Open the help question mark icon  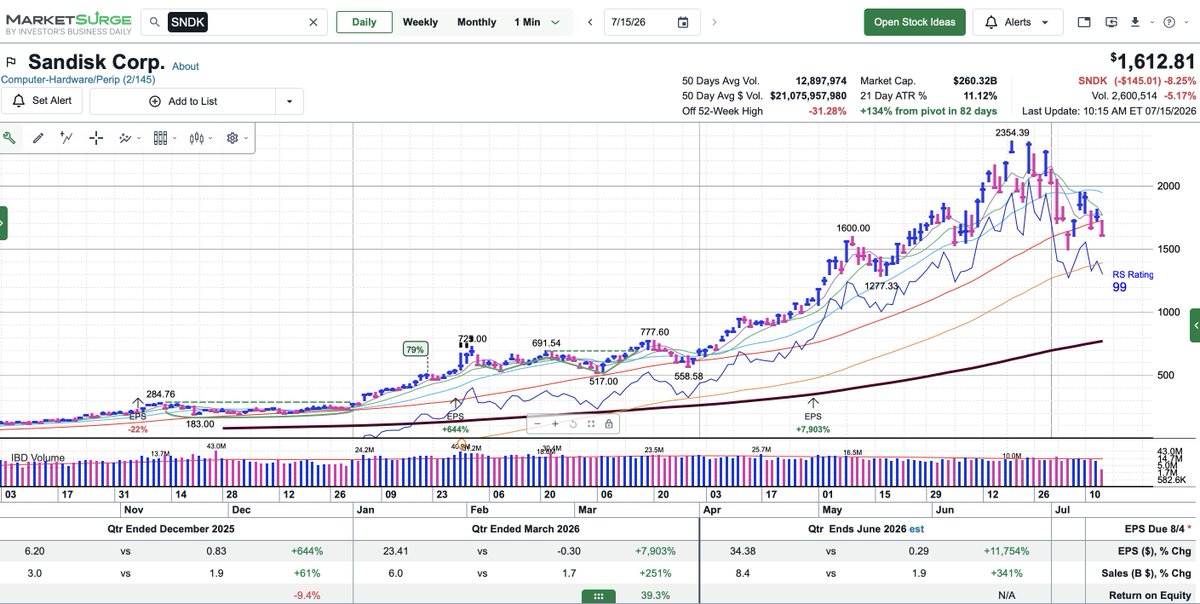[1170, 22]
